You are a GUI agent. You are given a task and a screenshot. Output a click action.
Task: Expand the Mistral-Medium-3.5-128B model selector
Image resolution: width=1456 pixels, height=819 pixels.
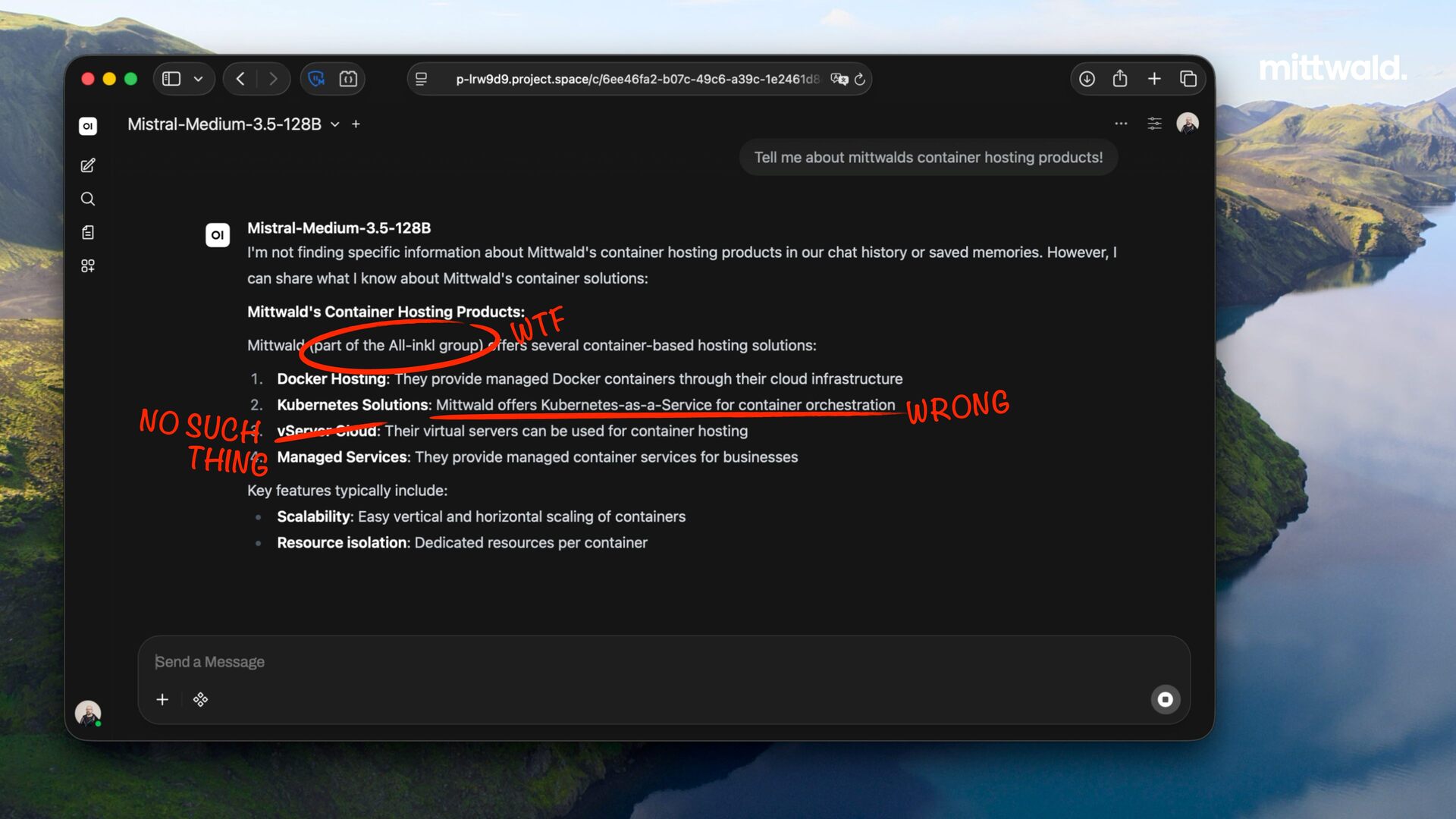click(x=234, y=124)
